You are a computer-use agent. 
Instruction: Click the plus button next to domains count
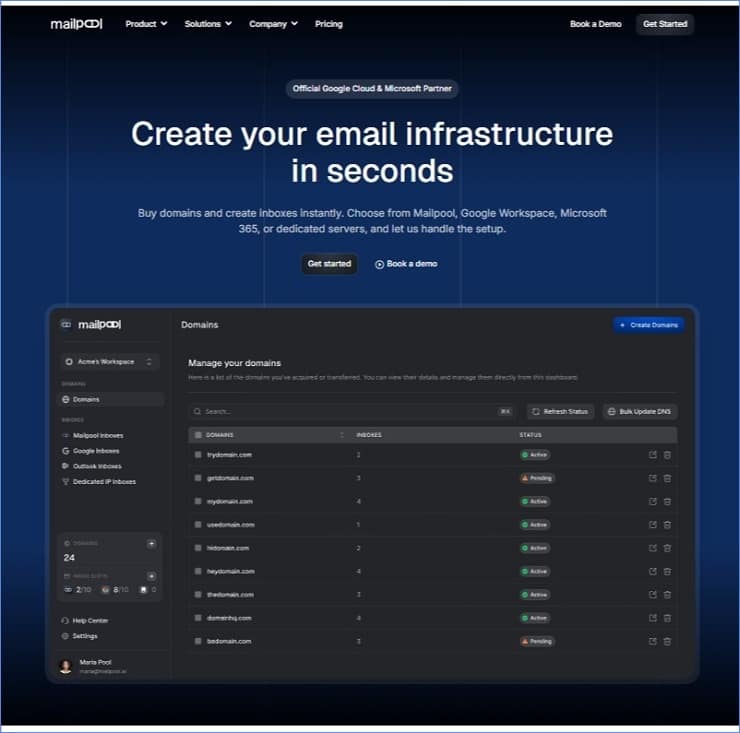coord(151,544)
